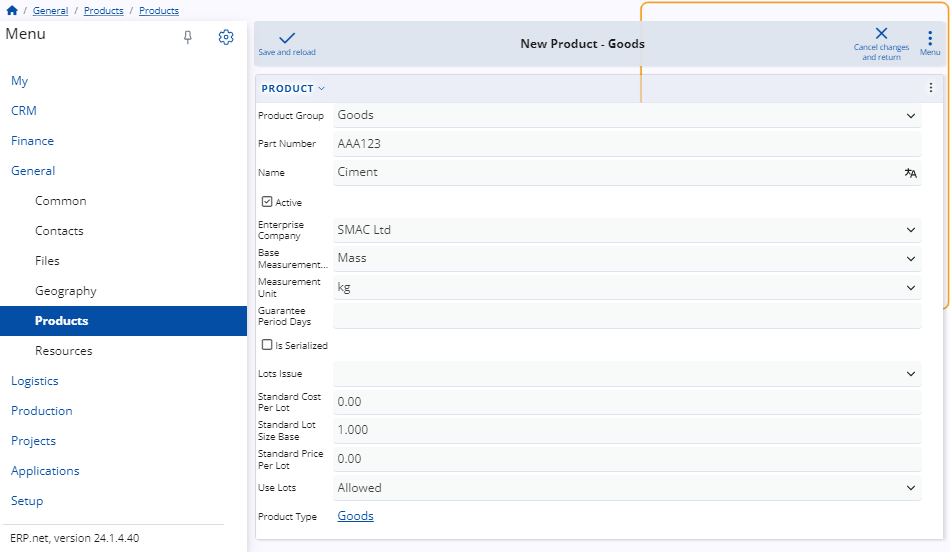Follow the last Products breadcrumb link
This screenshot has width=950, height=552.
tap(159, 11)
